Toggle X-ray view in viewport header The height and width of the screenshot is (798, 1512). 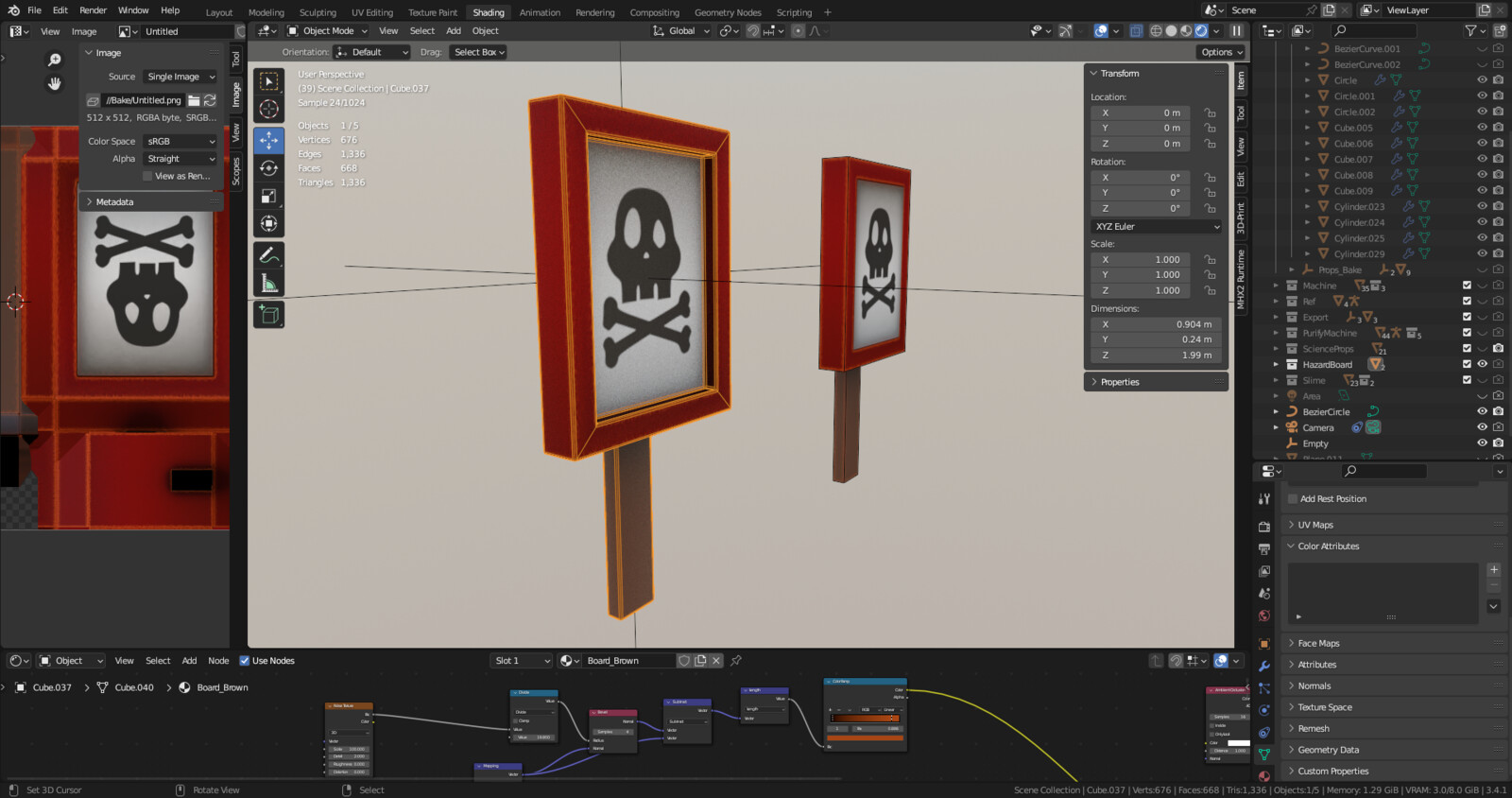coord(1137,31)
